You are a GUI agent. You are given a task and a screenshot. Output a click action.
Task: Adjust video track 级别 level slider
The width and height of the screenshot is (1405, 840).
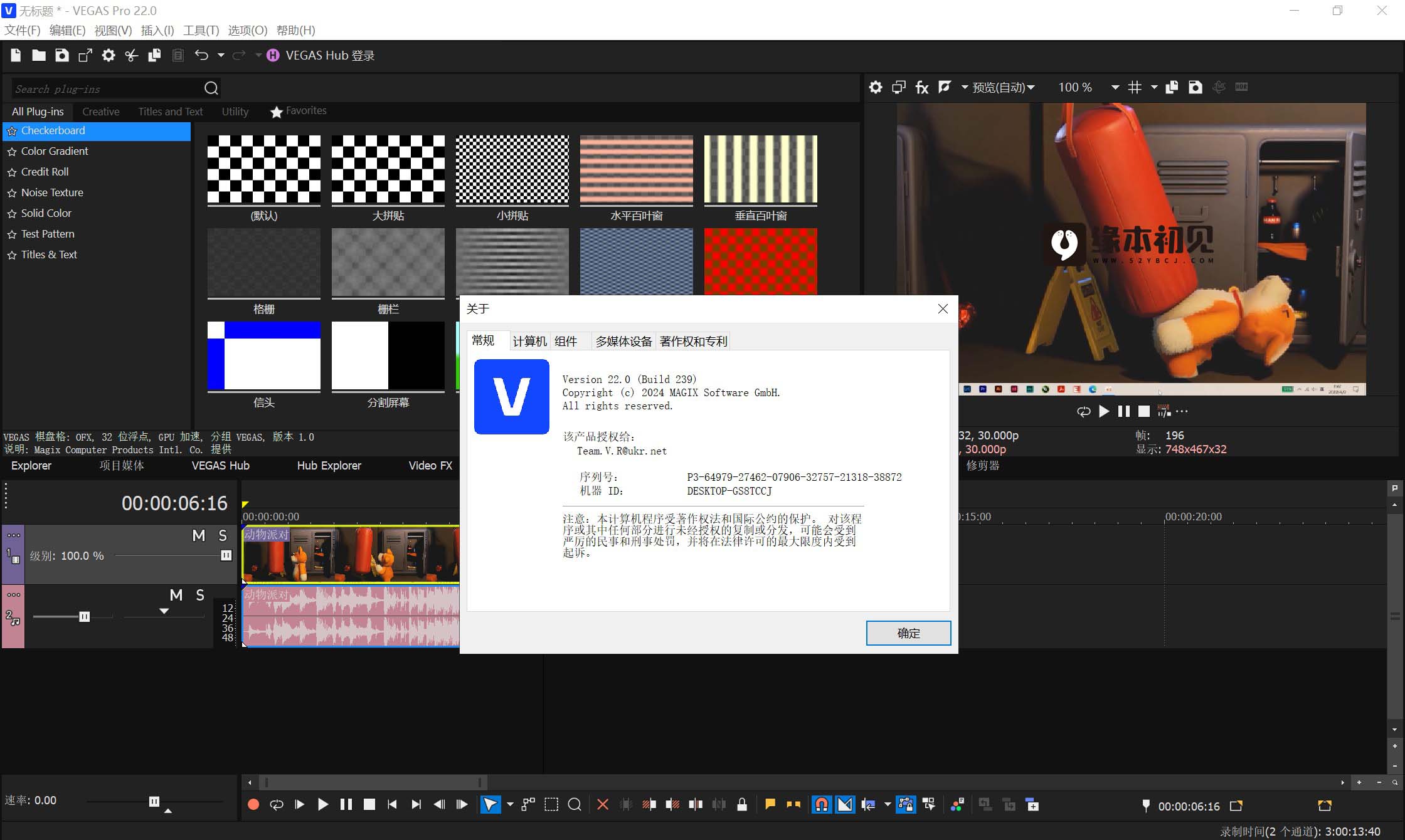[x=226, y=555]
